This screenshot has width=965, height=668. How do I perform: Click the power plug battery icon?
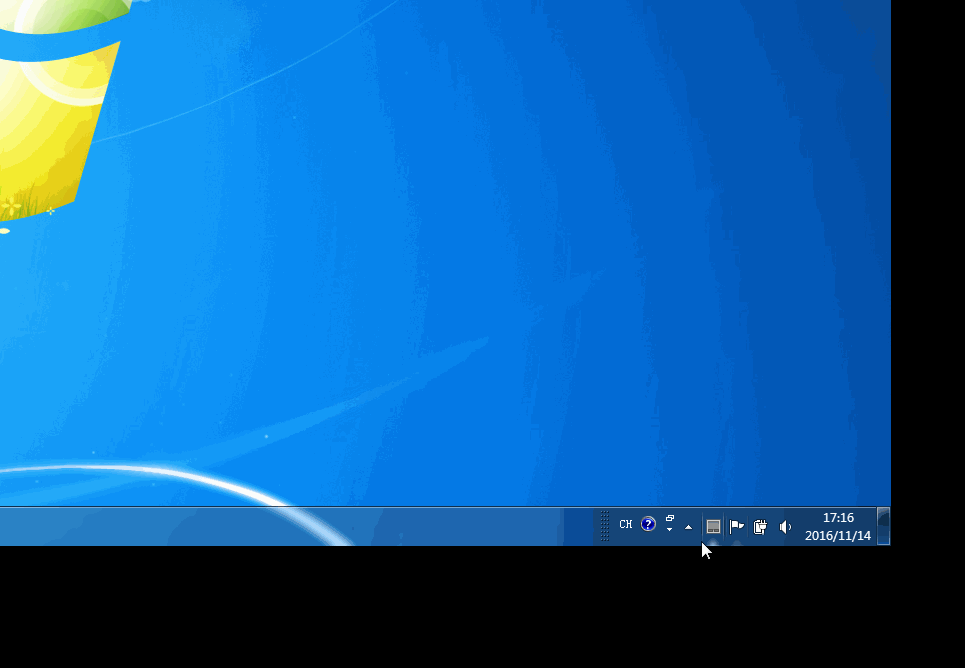coord(760,526)
